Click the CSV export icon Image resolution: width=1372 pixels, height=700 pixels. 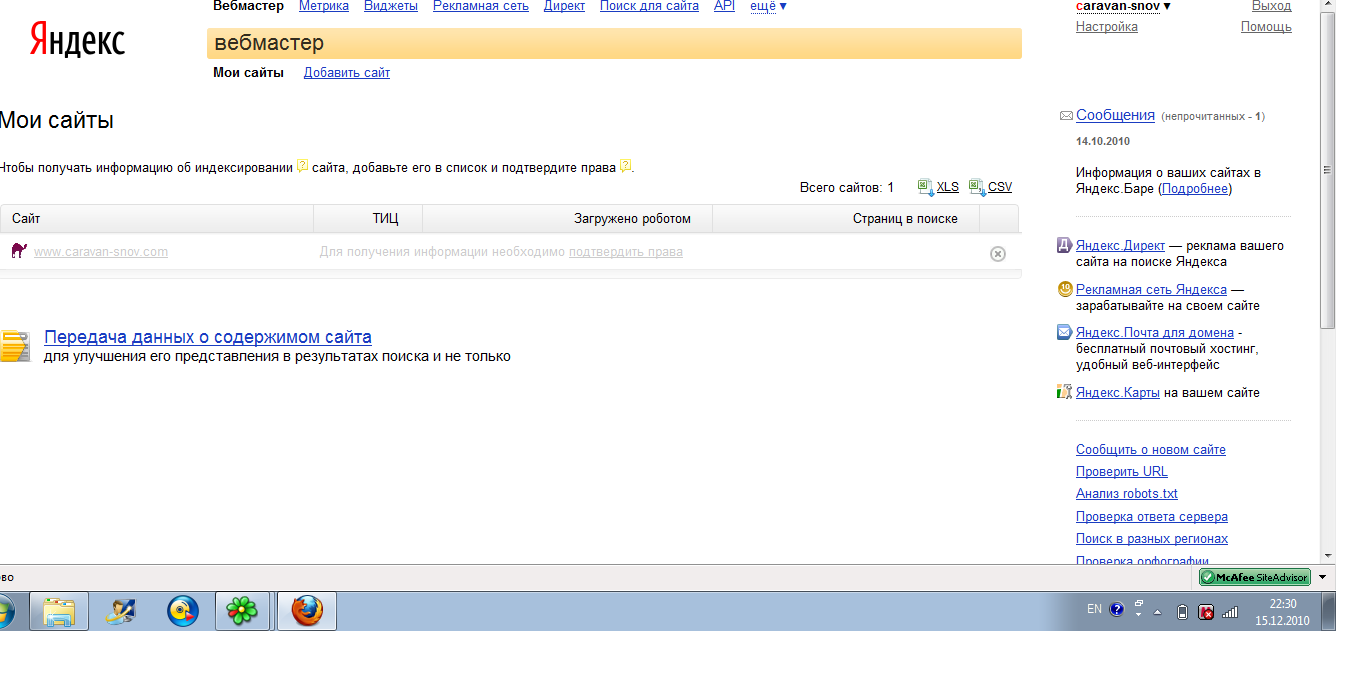(x=977, y=187)
